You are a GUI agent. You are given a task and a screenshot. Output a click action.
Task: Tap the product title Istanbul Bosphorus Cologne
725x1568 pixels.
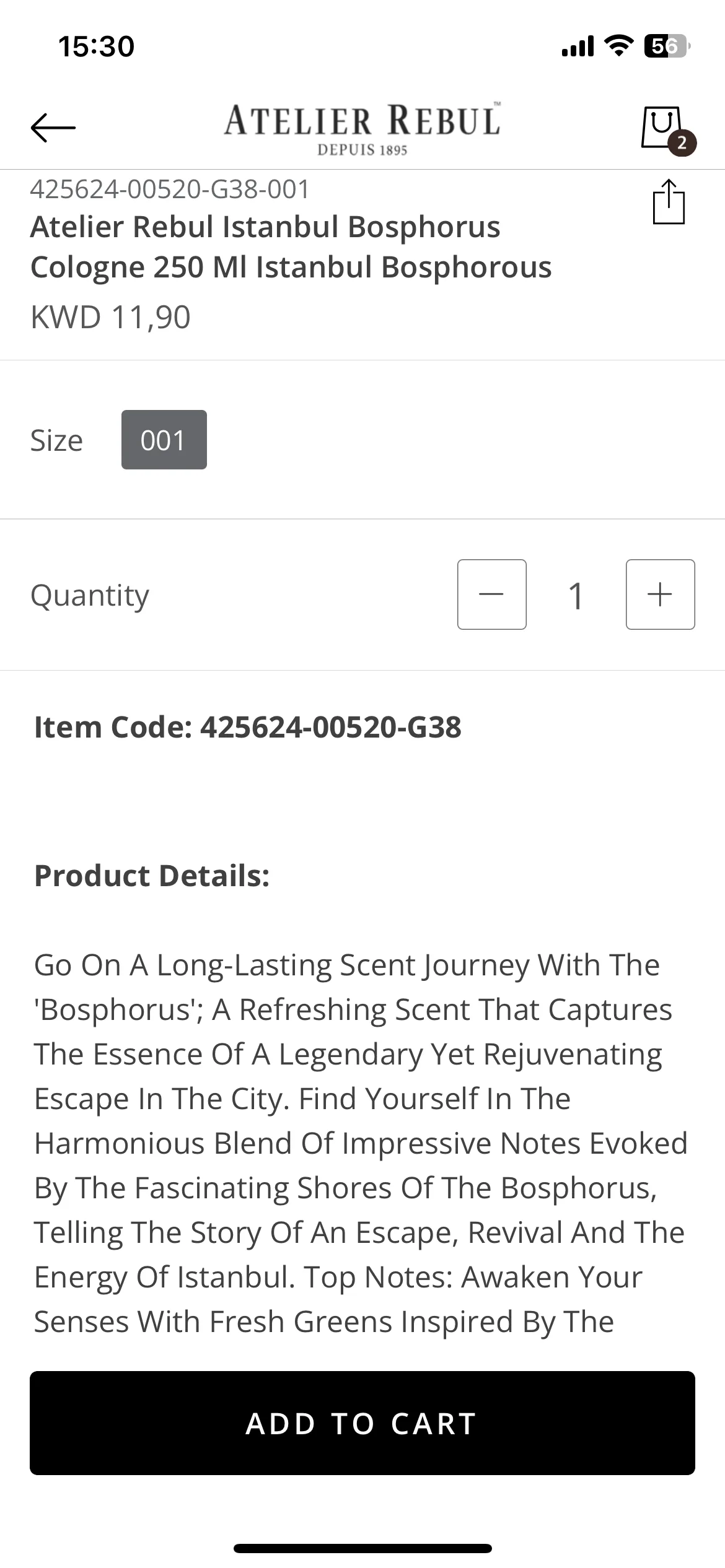coord(291,246)
